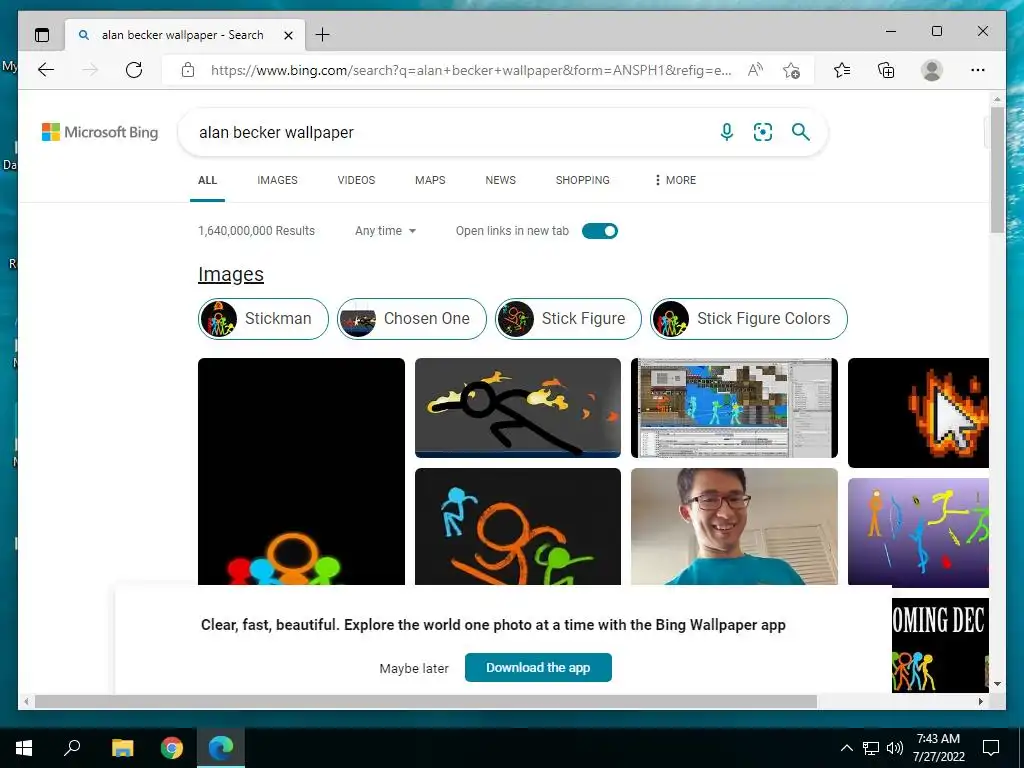This screenshot has height=768, width=1024.
Task: Open the network status tray icon
Action: pyautogui.click(x=871, y=748)
